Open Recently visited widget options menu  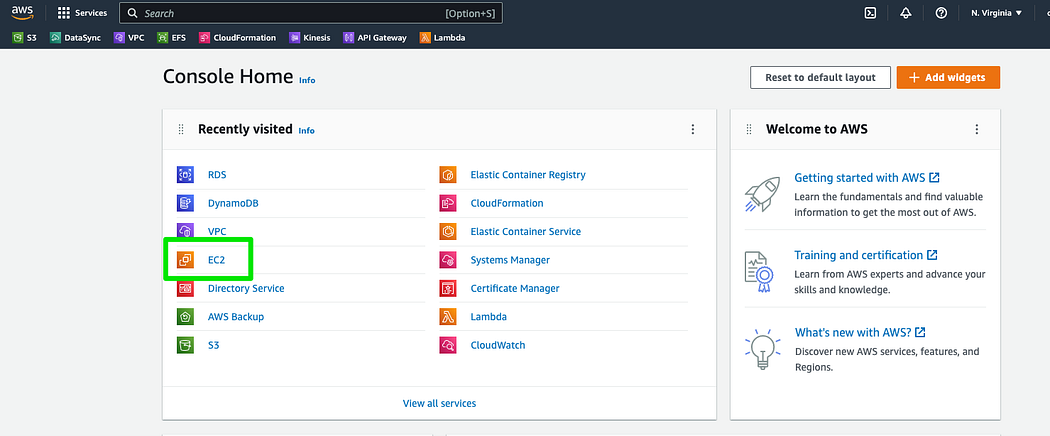pyautogui.click(x=693, y=129)
